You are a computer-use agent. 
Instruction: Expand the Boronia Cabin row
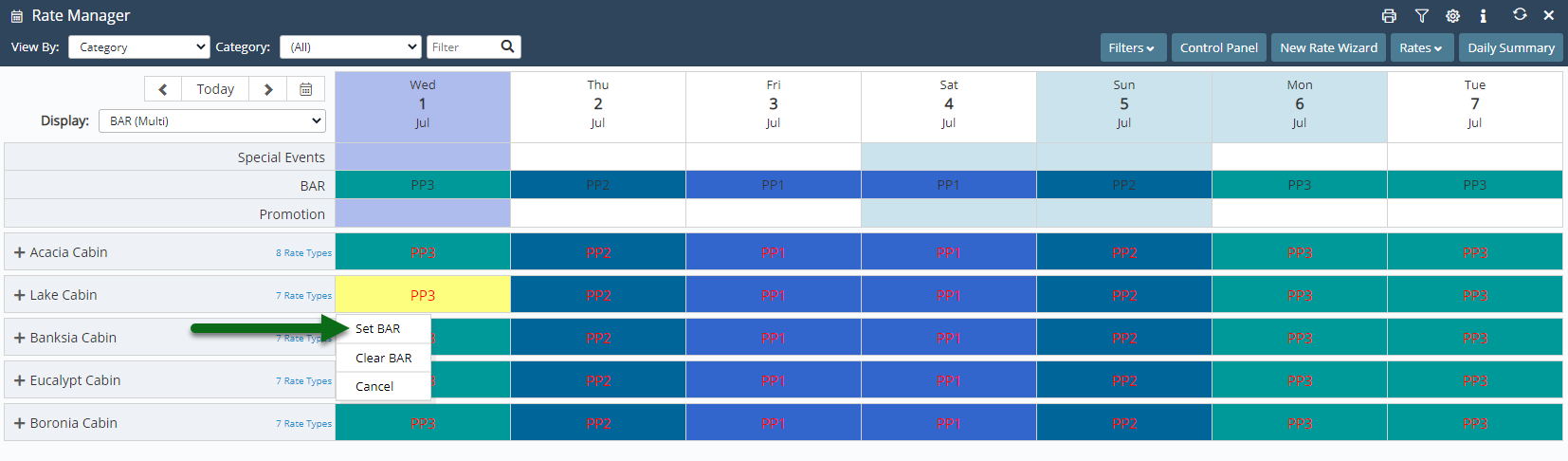(19, 423)
